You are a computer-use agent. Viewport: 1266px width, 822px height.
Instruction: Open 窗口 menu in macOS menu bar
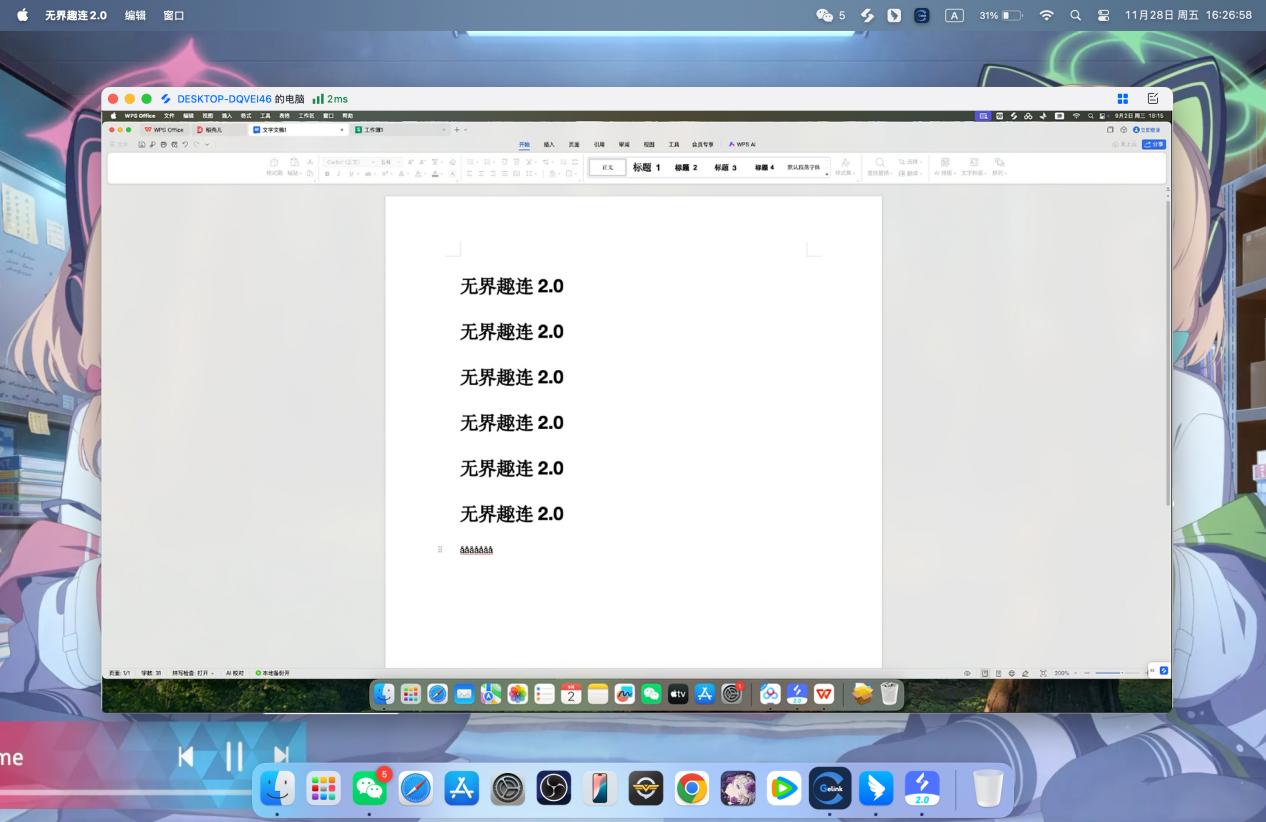(173, 15)
